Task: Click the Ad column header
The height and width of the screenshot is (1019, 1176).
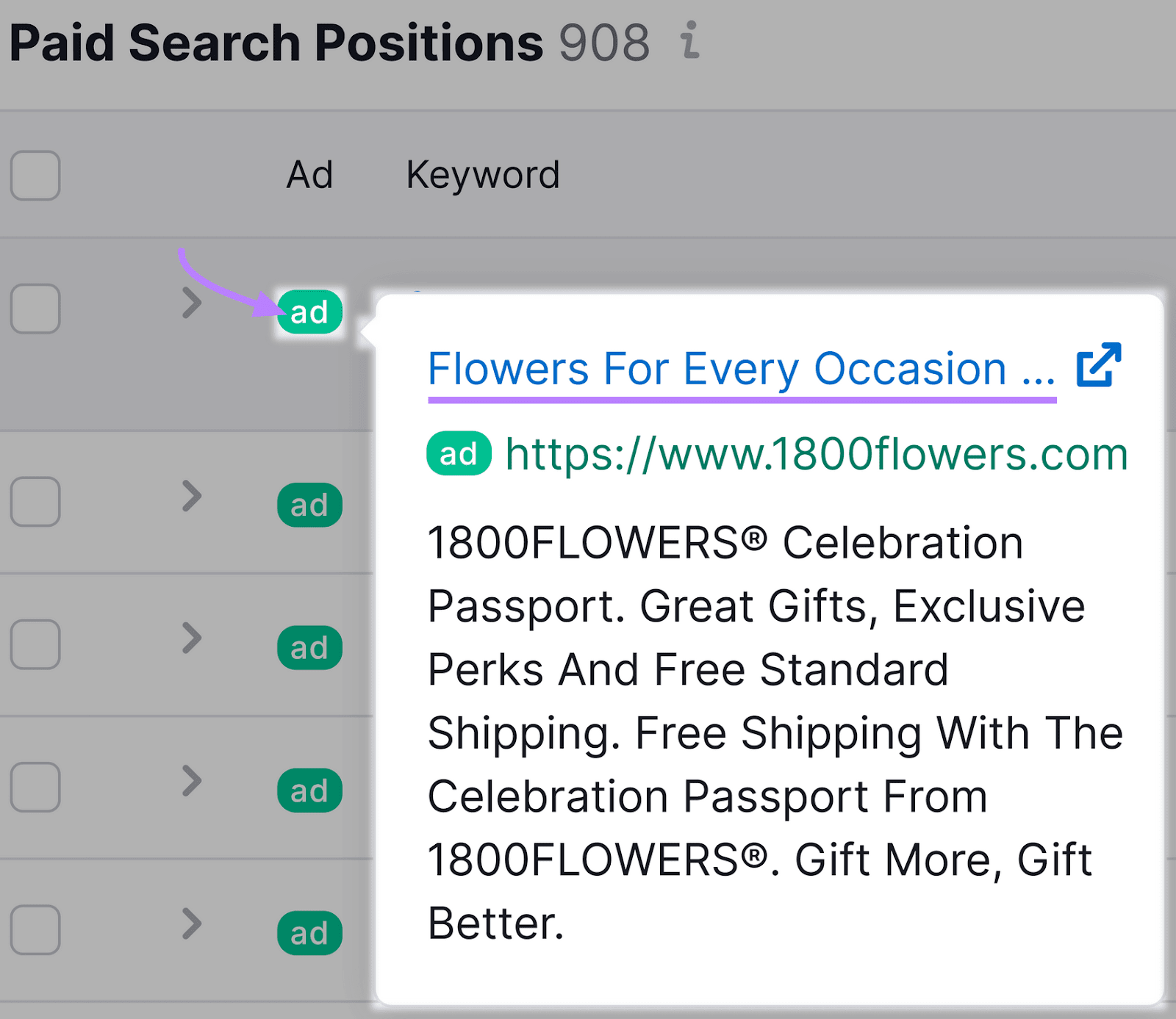Action: [x=309, y=175]
